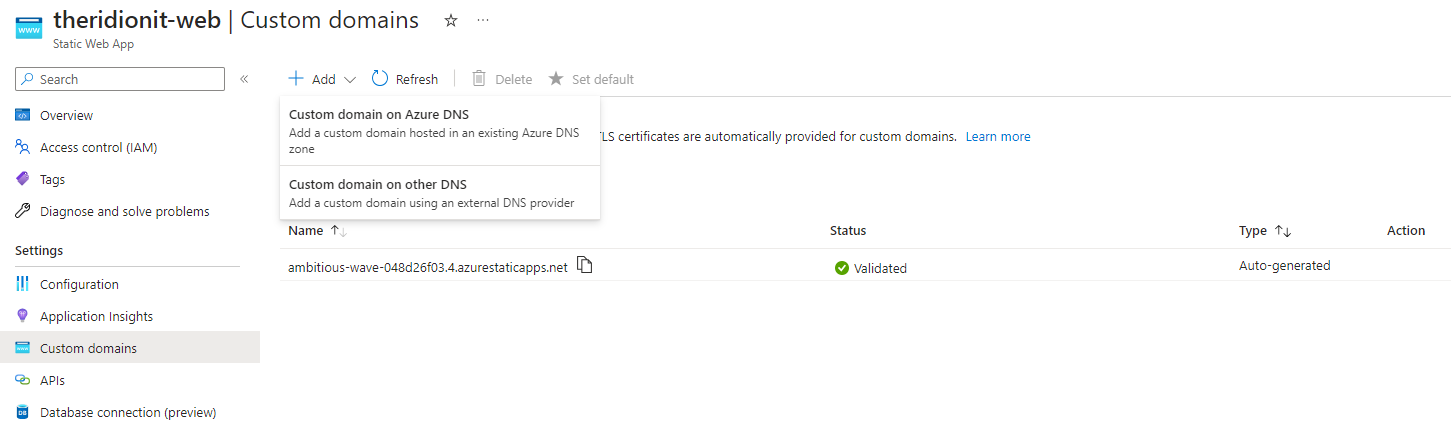Click the Static Web App resource icon
Image resolution: width=1451 pixels, height=425 pixels.
point(28,27)
